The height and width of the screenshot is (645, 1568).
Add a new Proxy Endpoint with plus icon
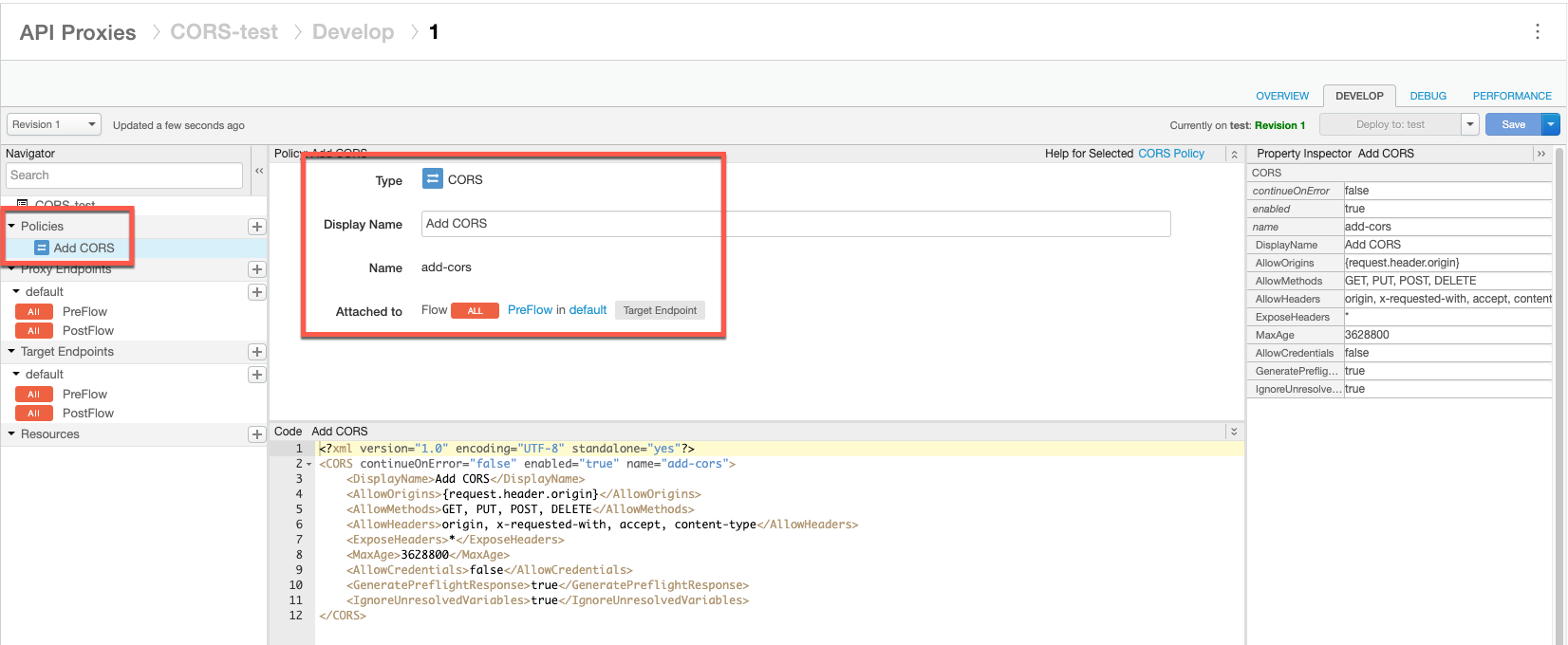pyautogui.click(x=257, y=269)
